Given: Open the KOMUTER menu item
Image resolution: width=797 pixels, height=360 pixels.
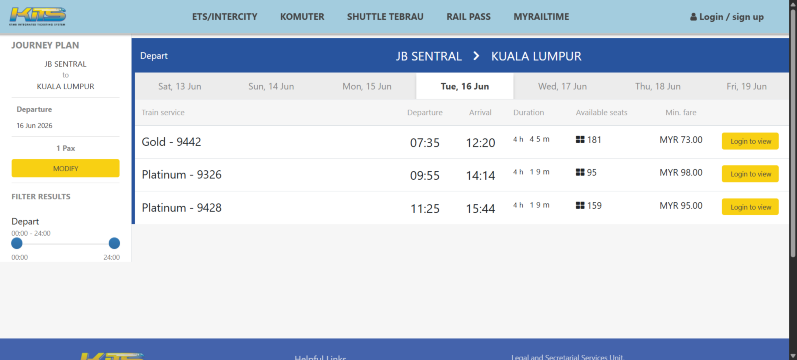Looking at the screenshot, I should 302,17.
